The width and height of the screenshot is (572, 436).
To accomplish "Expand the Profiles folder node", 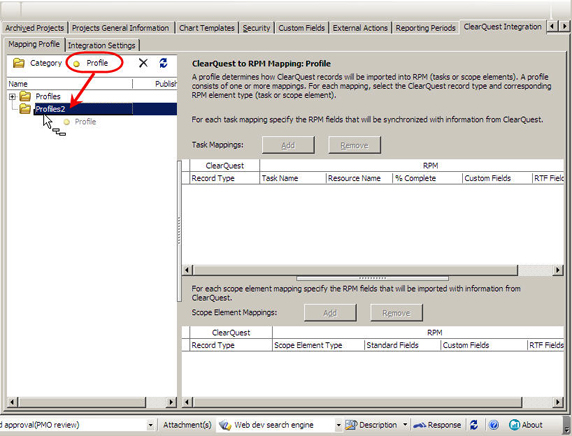I will (12, 97).
